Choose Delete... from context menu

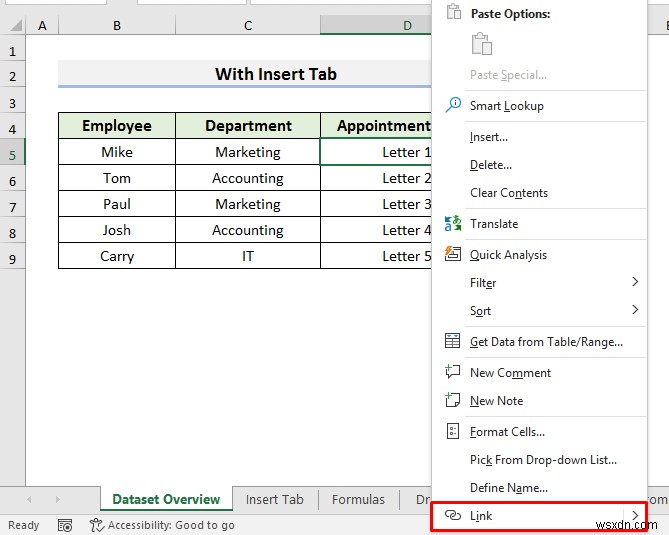pyautogui.click(x=539, y=165)
